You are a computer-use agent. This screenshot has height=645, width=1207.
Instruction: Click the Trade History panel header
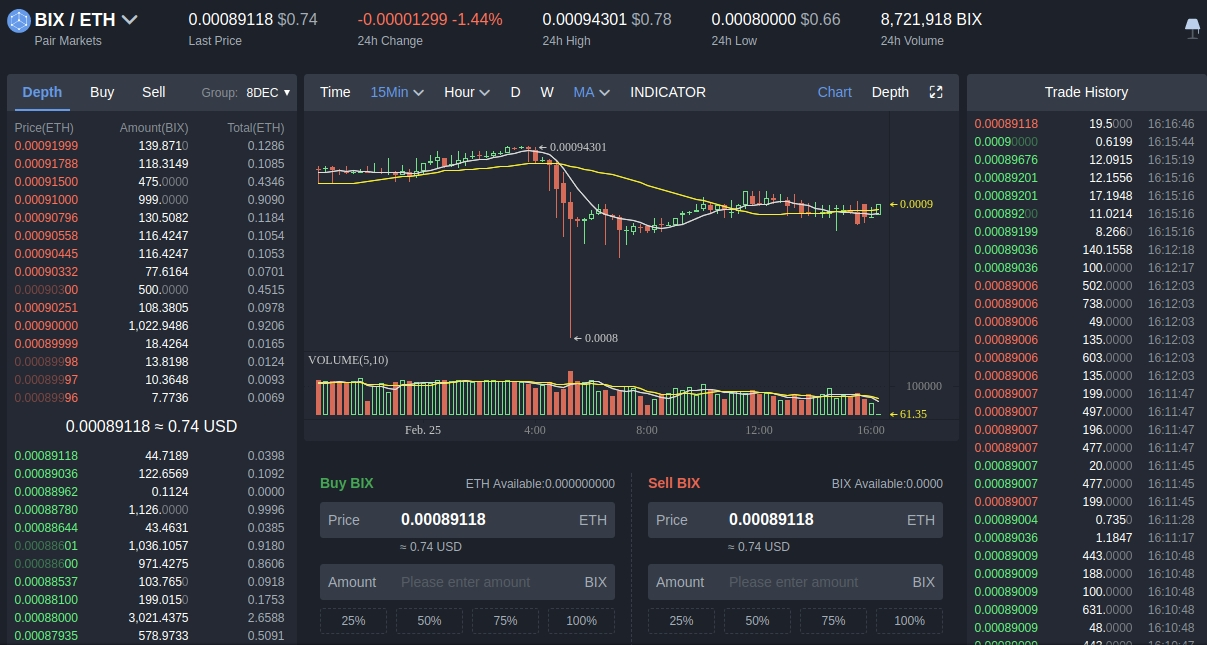1086,92
